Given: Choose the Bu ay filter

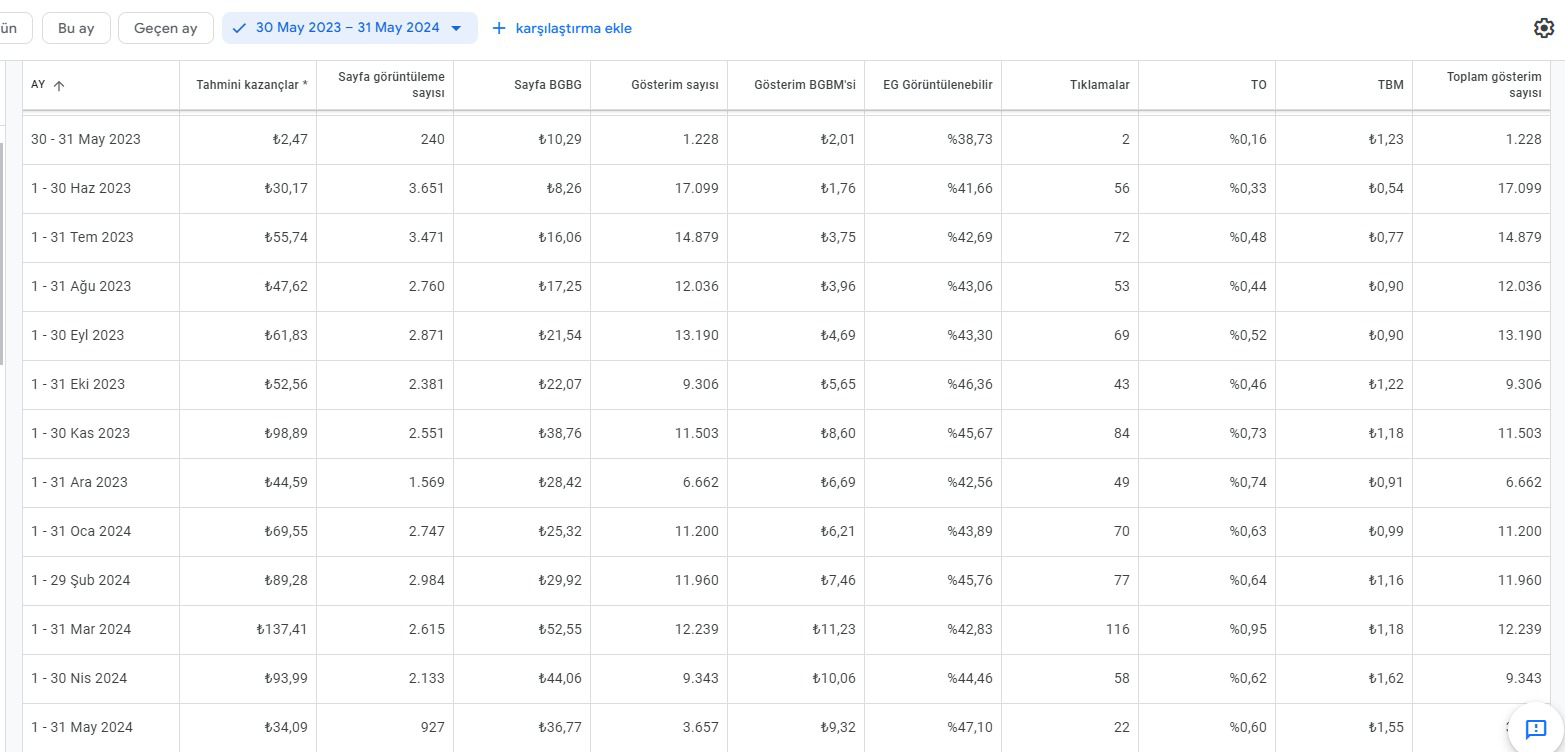Looking at the screenshot, I should [x=76, y=28].
